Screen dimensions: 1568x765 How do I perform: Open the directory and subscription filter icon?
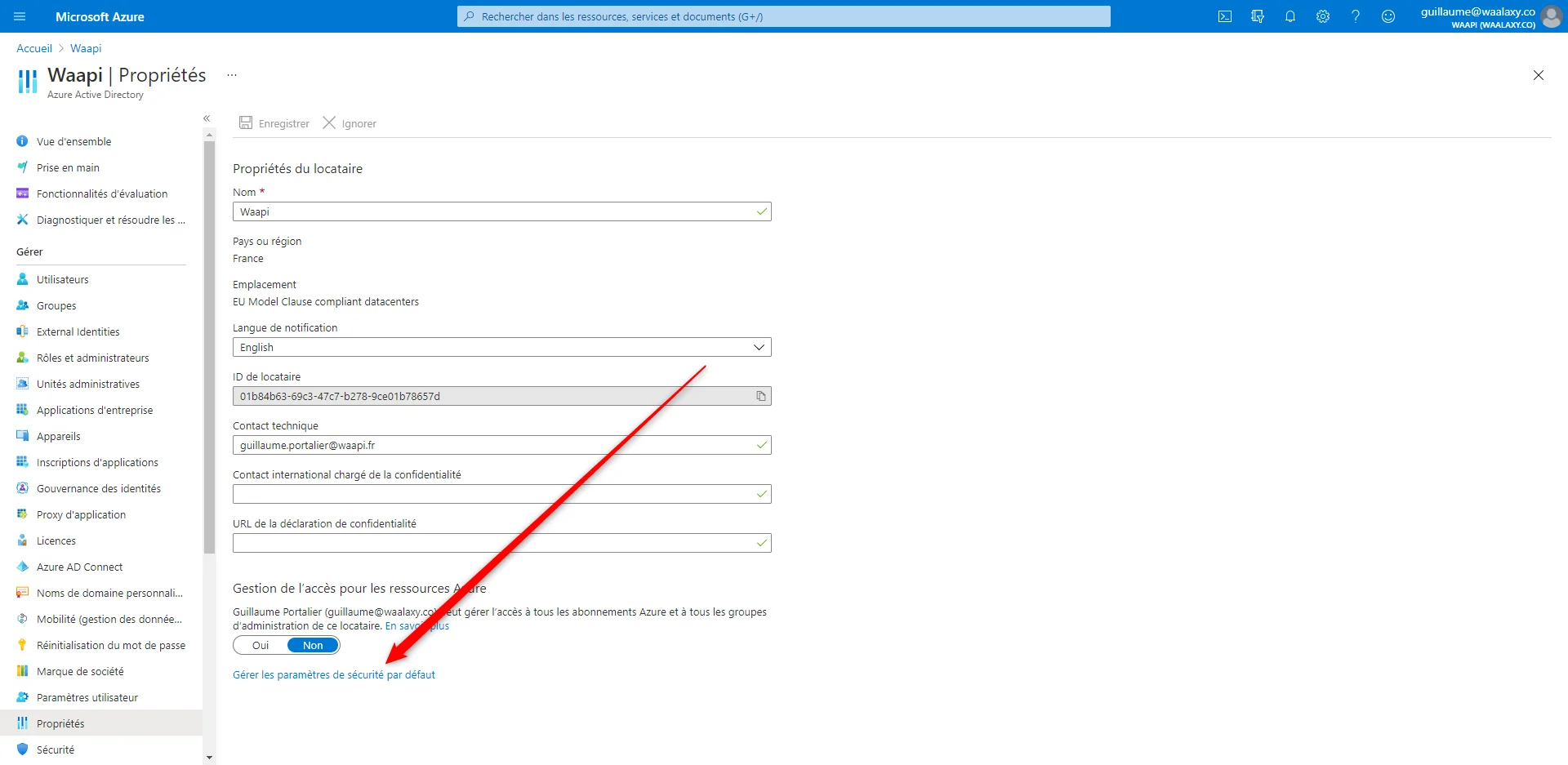[x=1258, y=16]
